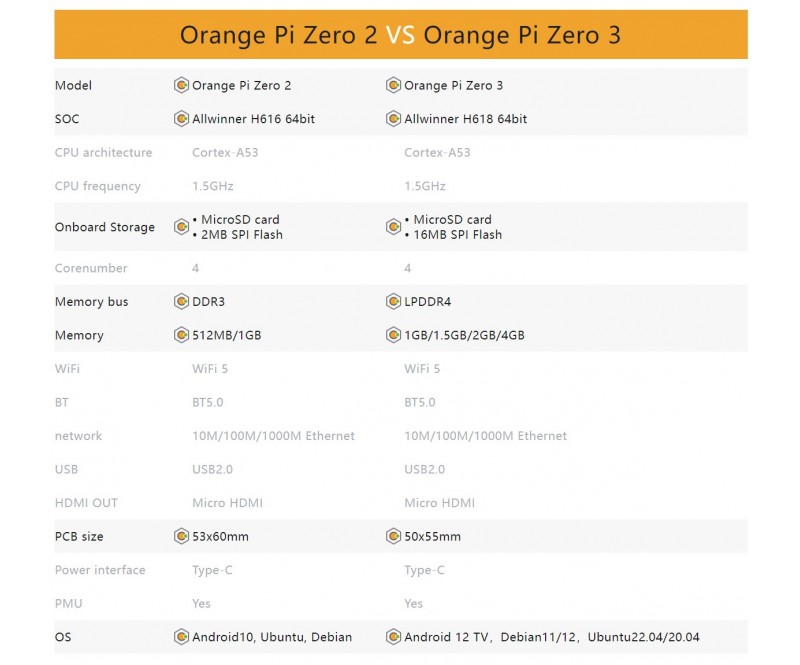Click the Zero 2 Cortex-A53 value
The image size is (800, 665).
point(226,153)
